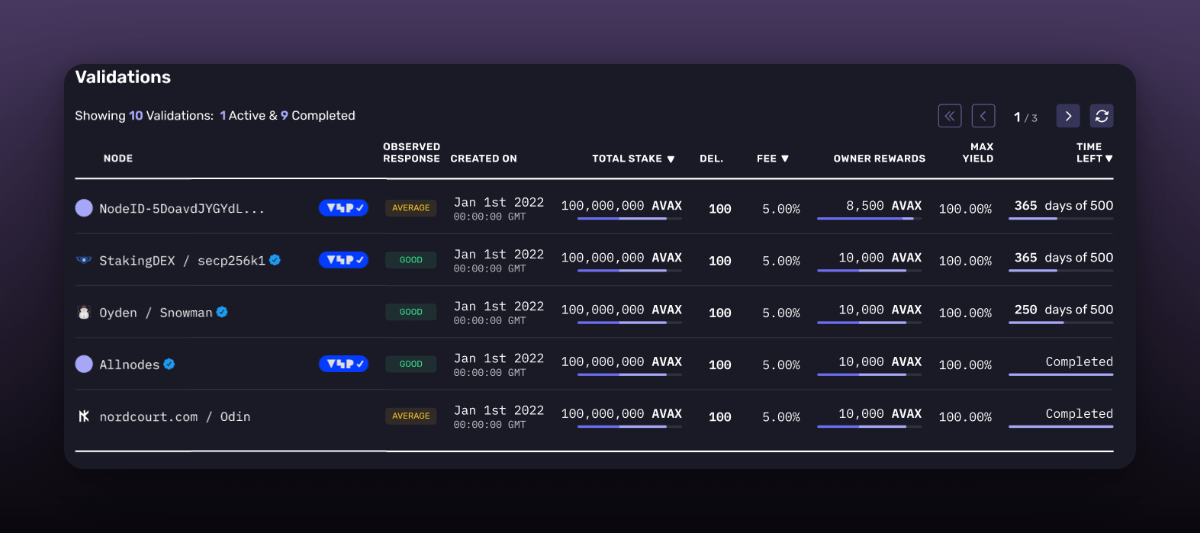Open StakingDEX / secp256k1 node details
Screen dimensions: 1200x533
pos(182,261)
